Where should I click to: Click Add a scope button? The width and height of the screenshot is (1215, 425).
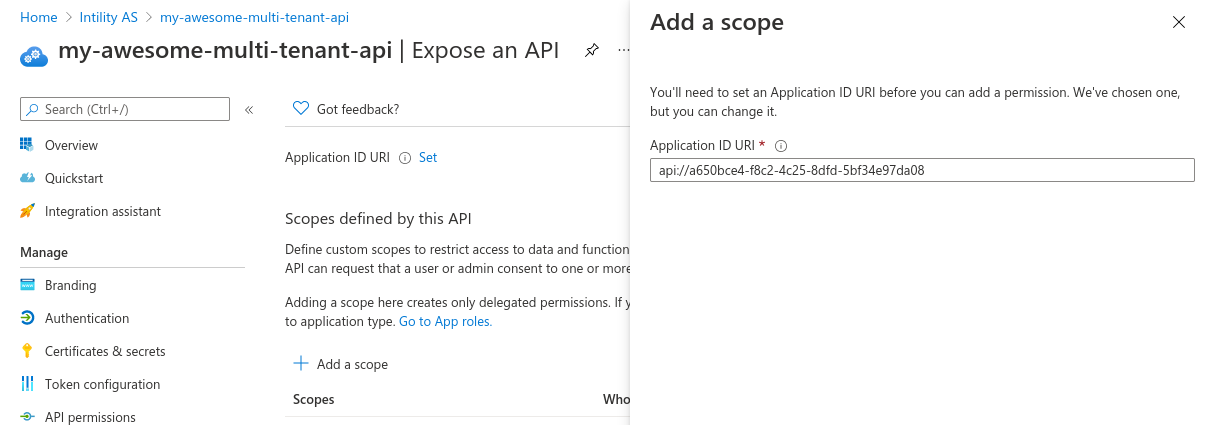340,364
